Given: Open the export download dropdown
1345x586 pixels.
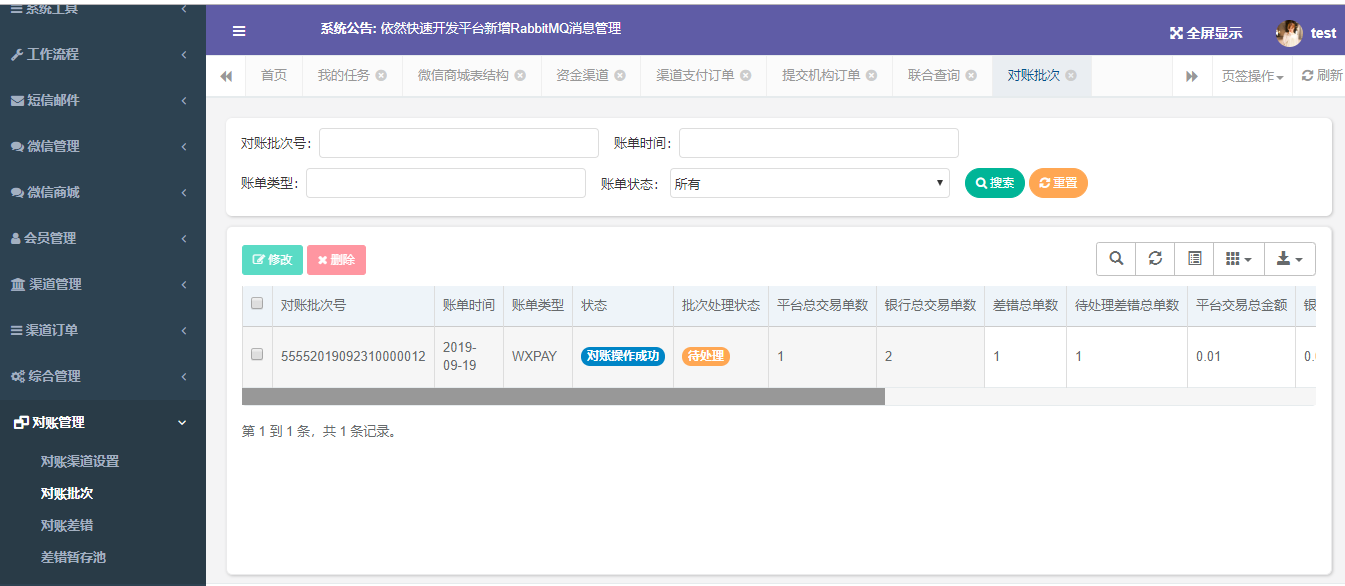Looking at the screenshot, I should pos(1290,259).
